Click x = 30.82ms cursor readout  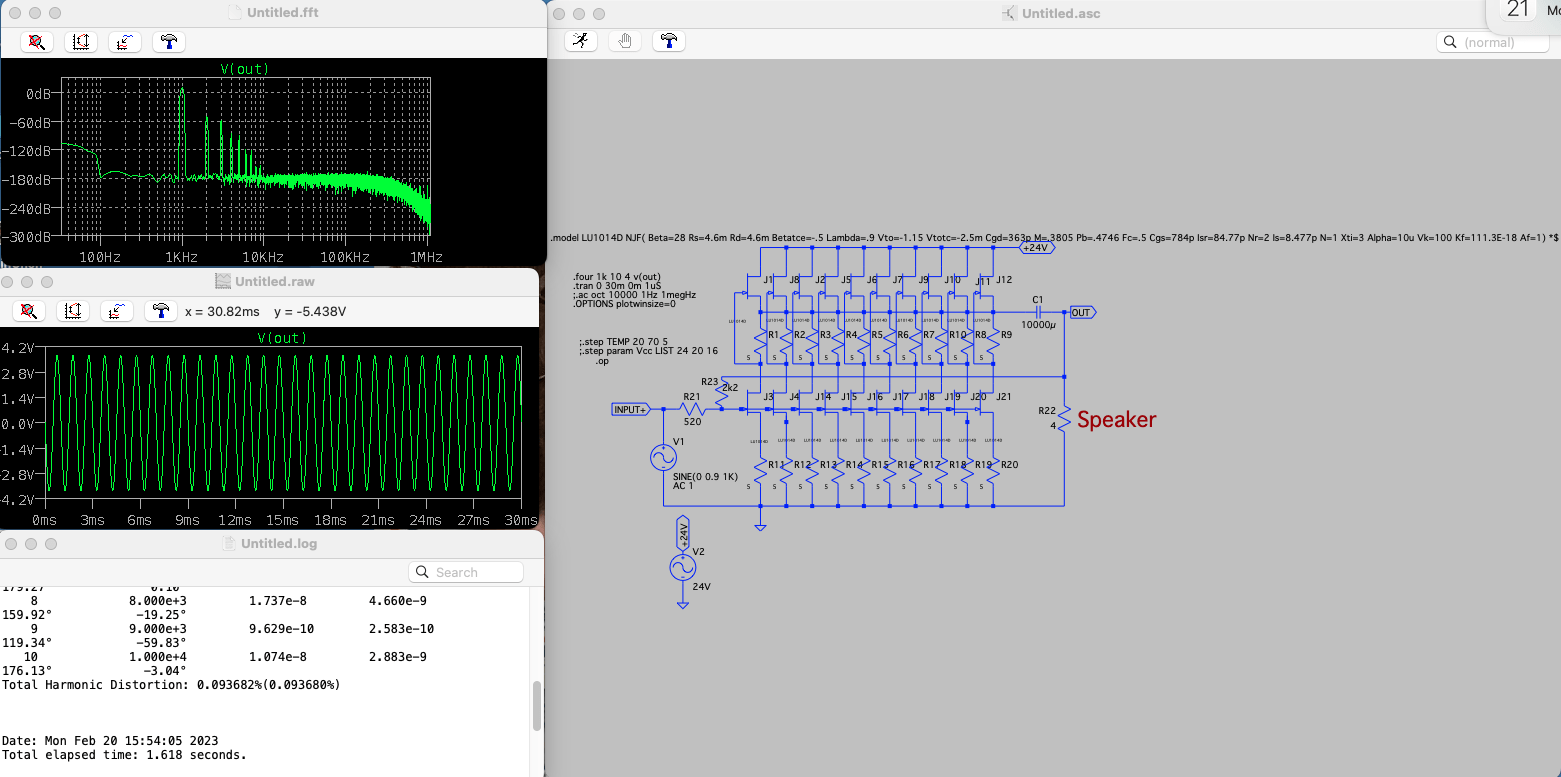pos(224,312)
